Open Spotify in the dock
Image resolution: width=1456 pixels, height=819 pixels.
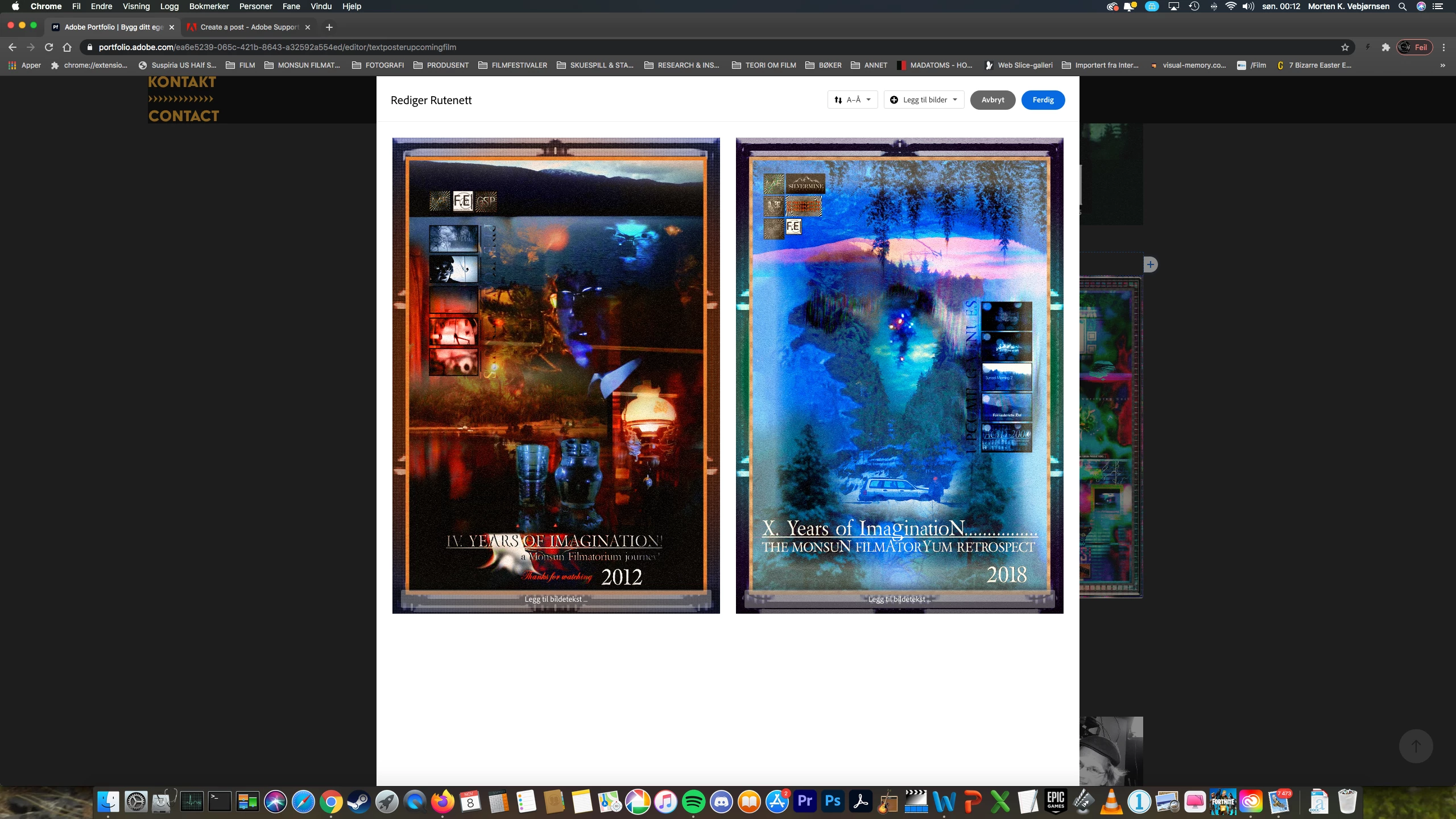(x=693, y=801)
